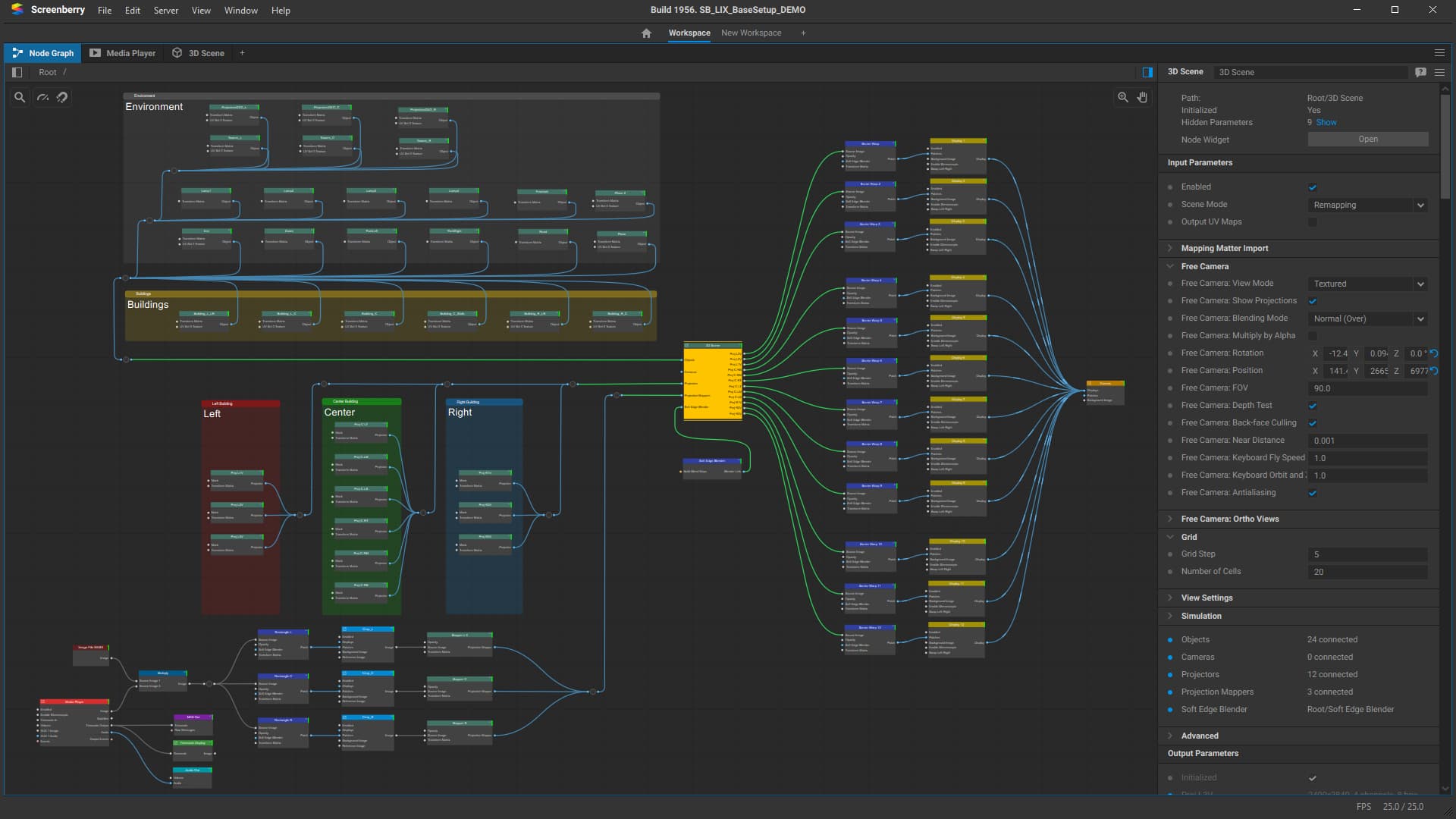Toggle Free Camera Depth Test checkbox
The image size is (1456, 819).
(1313, 406)
